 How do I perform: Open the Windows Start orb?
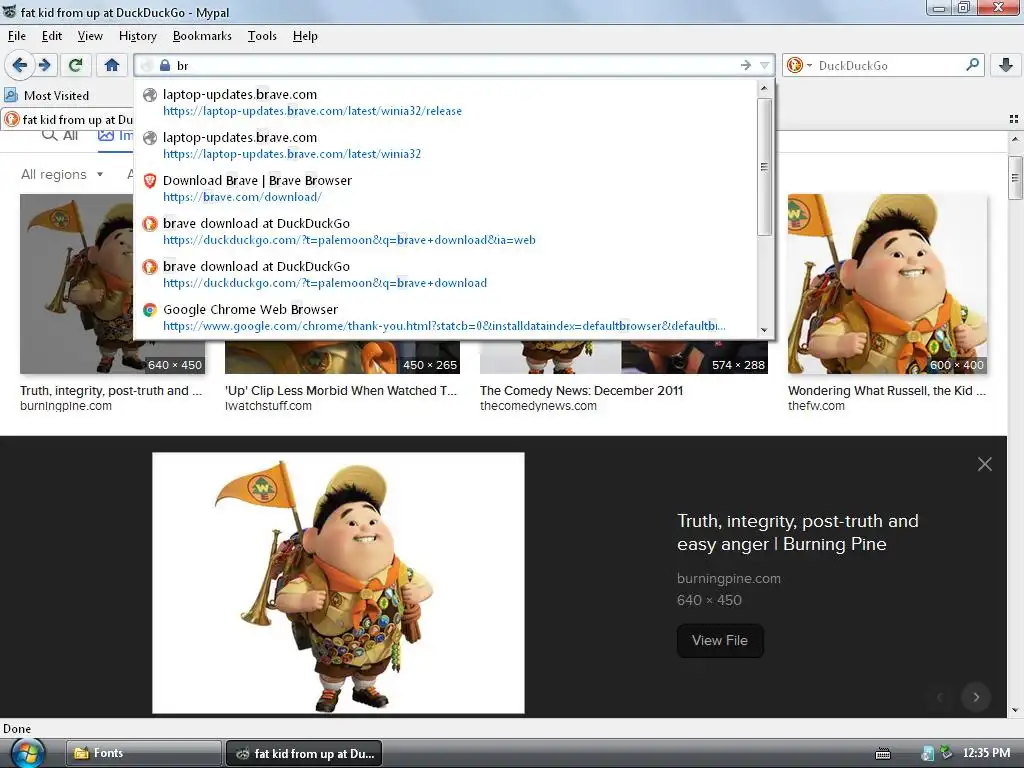click(x=28, y=754)
